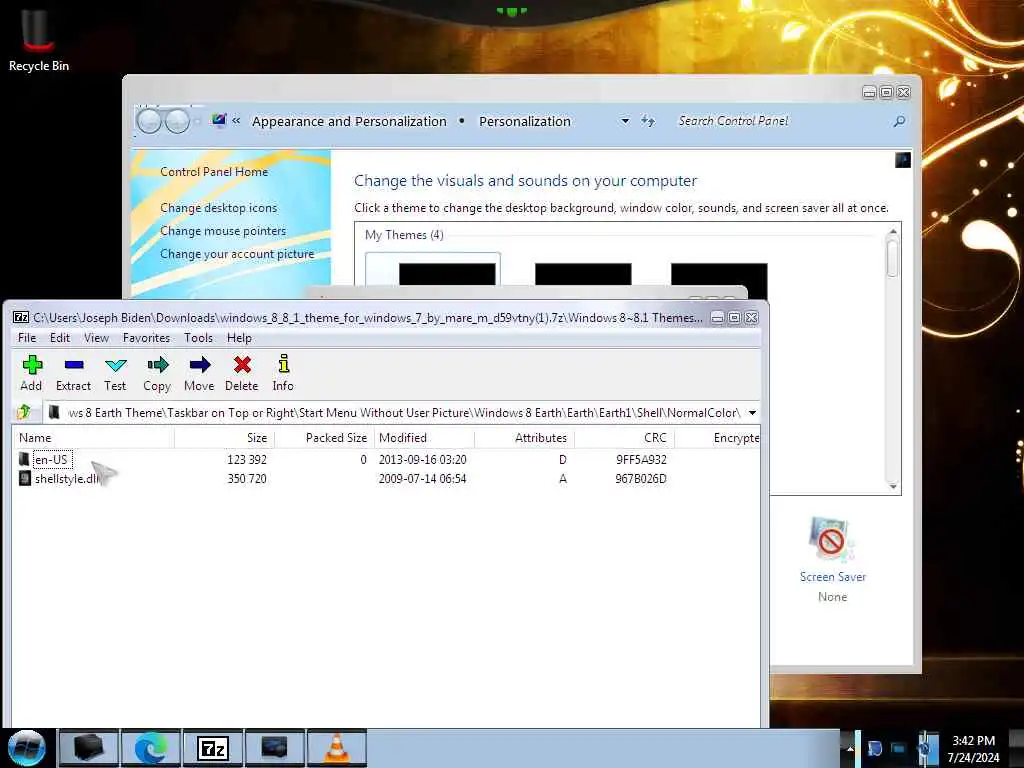Click the Personalization breadcrumb
The width and height of the screenshot is (1024, 768).
pyautogui.click(x=525, y=121)
